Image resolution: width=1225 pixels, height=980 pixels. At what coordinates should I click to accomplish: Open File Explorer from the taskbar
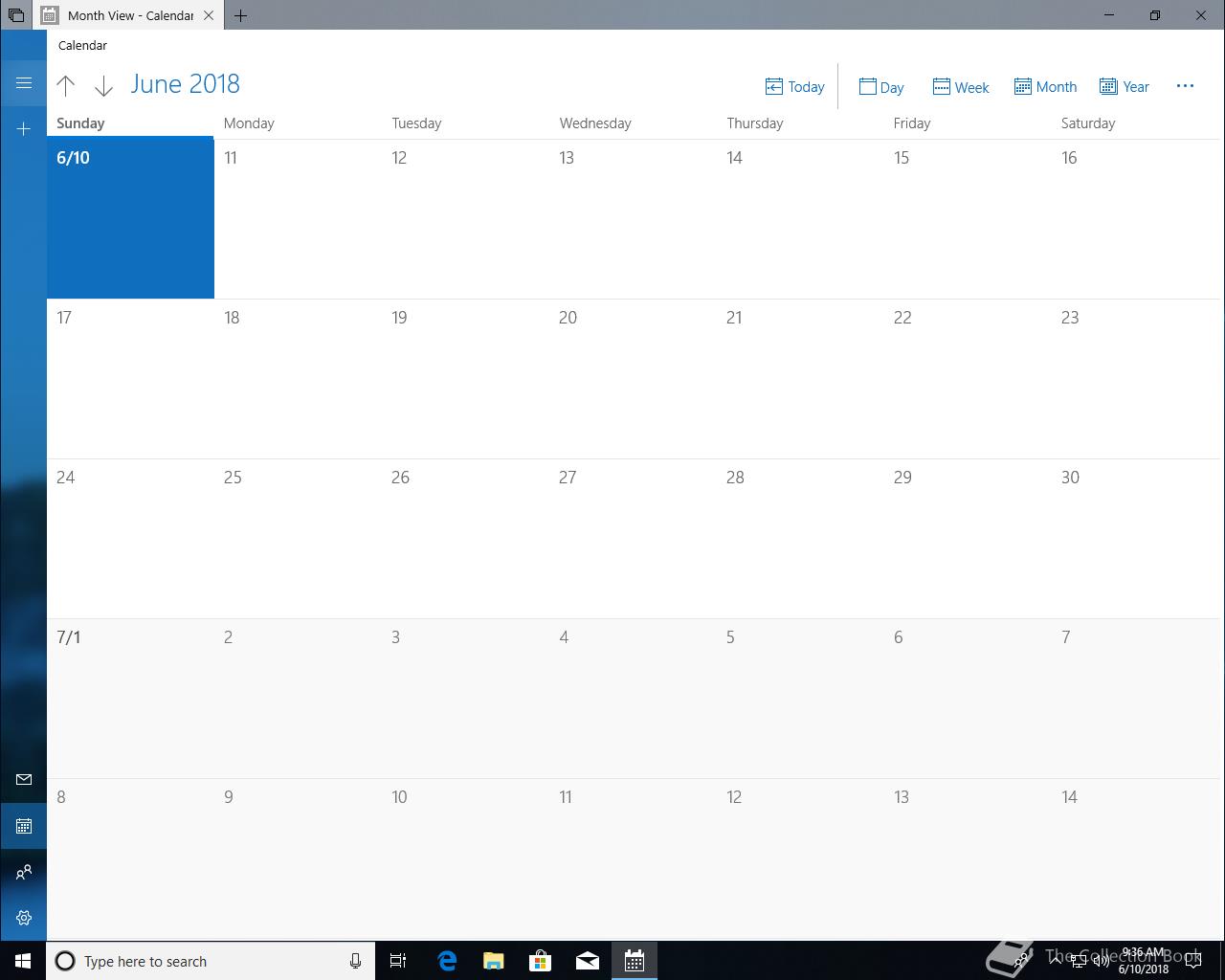coord(494,961)
